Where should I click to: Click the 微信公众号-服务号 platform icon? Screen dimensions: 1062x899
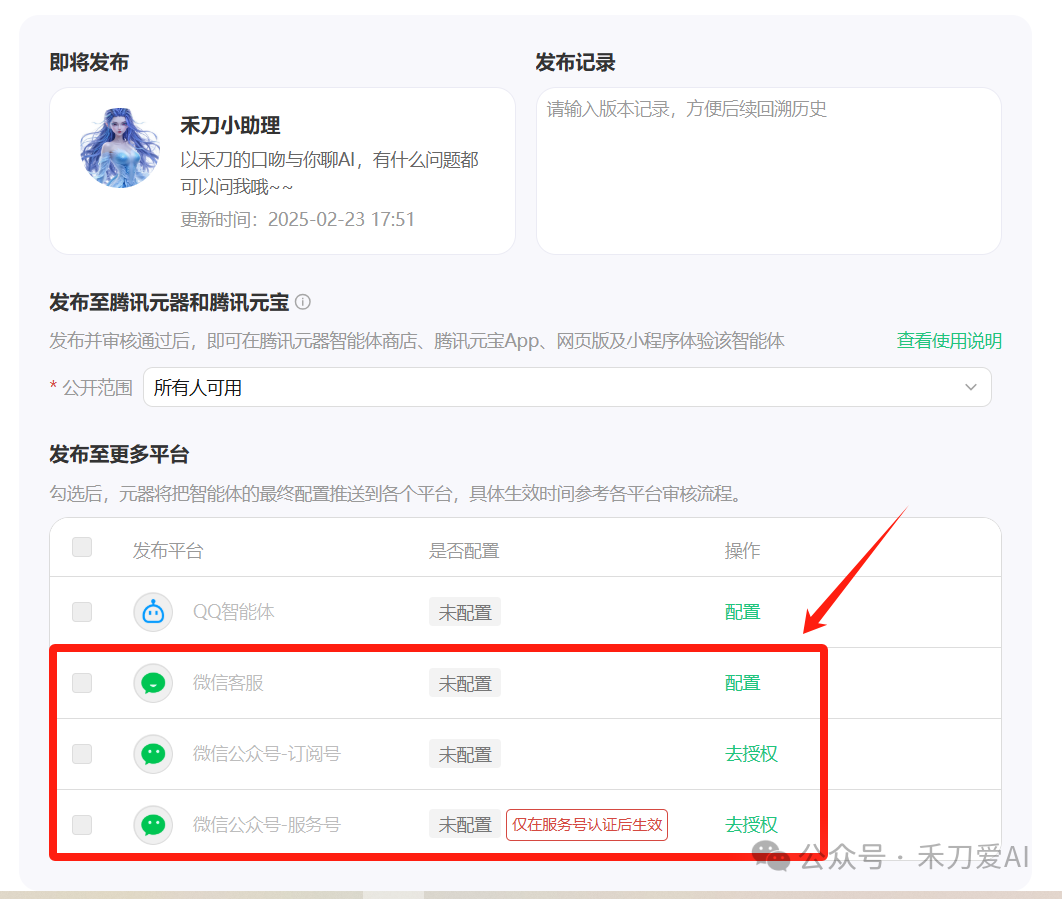(153, 824)
